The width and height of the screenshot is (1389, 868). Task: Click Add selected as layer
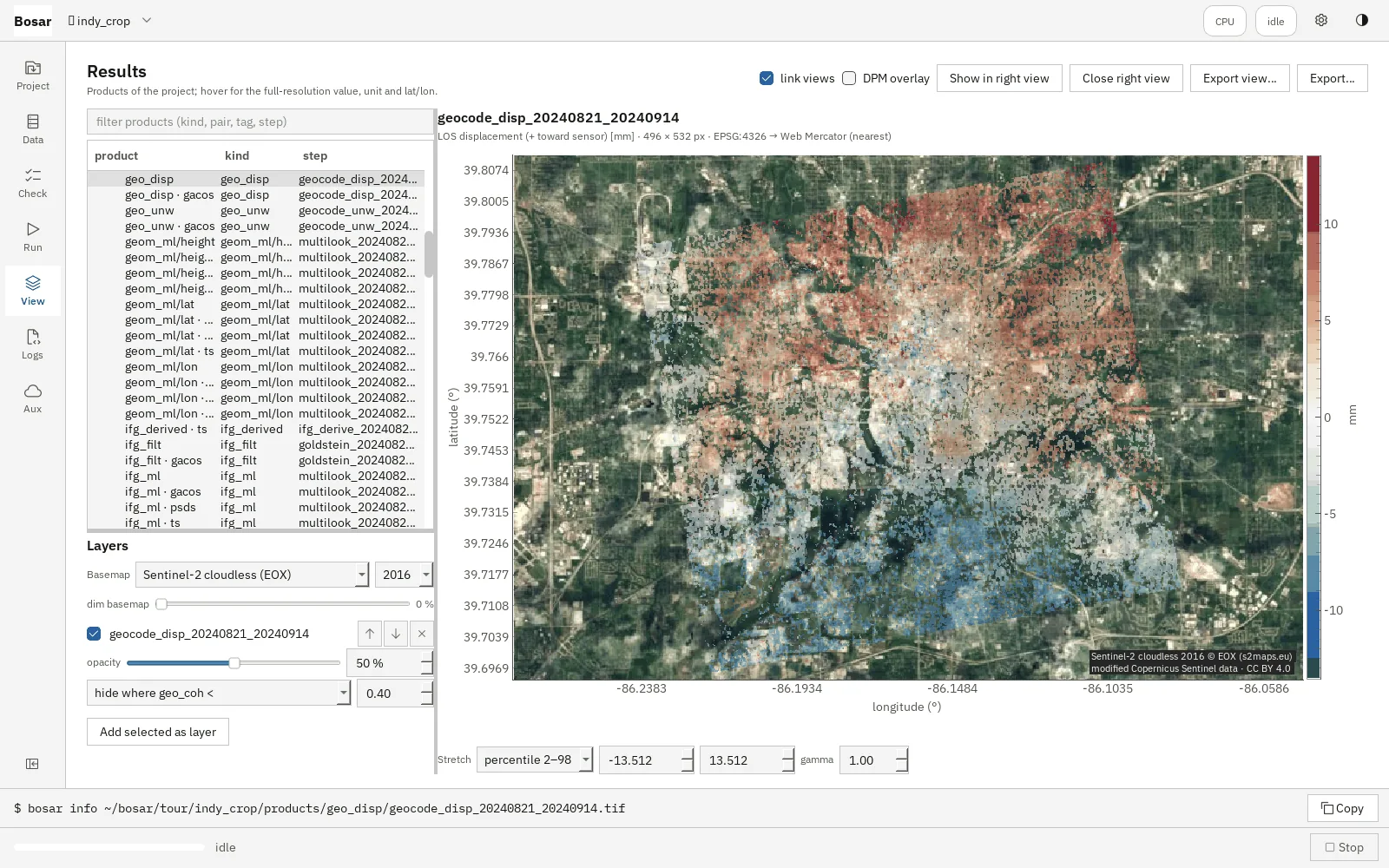(158, 732)
